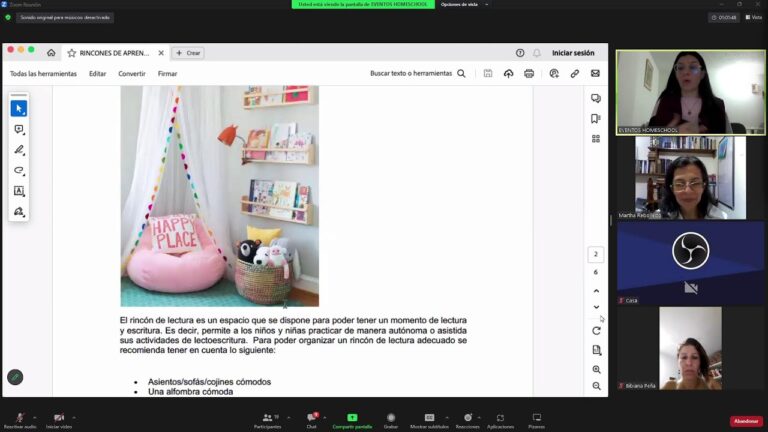The width and height of the screenshot is (768, 432).
Task: Expand Participantes options arrow
Action: (x=288, y=417)
